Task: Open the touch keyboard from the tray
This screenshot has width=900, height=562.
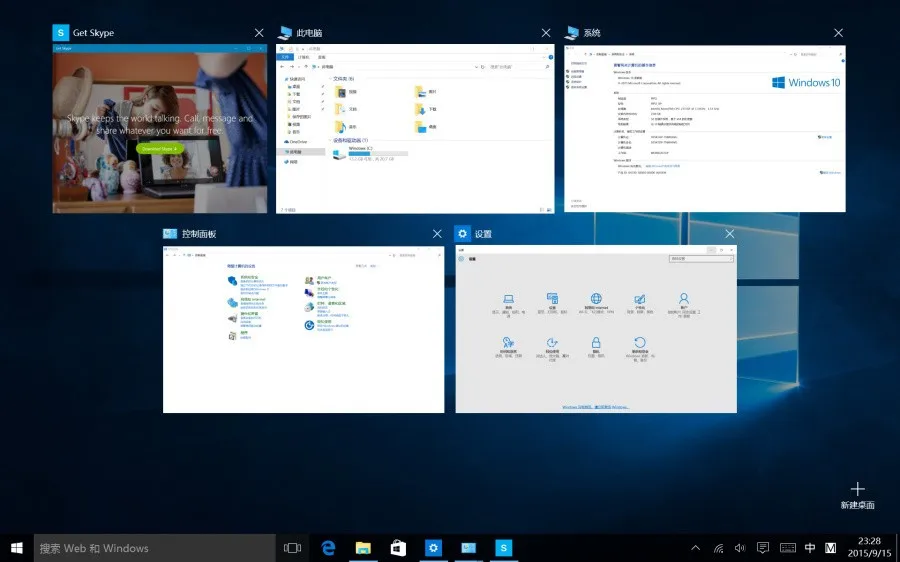Action: 787,548
